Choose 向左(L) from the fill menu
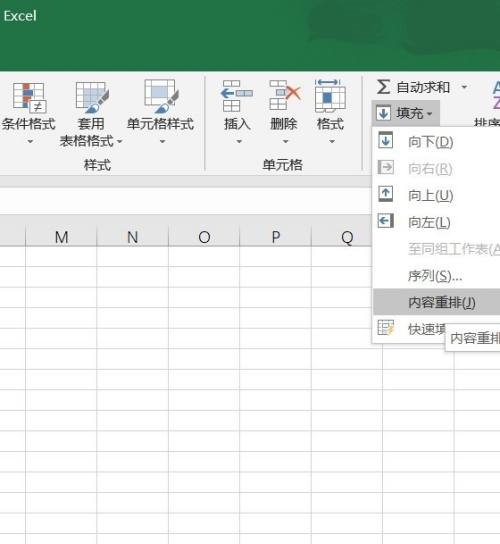Image resolution: width=500 pixels, height=544 pixels. [x=436, y=222]
